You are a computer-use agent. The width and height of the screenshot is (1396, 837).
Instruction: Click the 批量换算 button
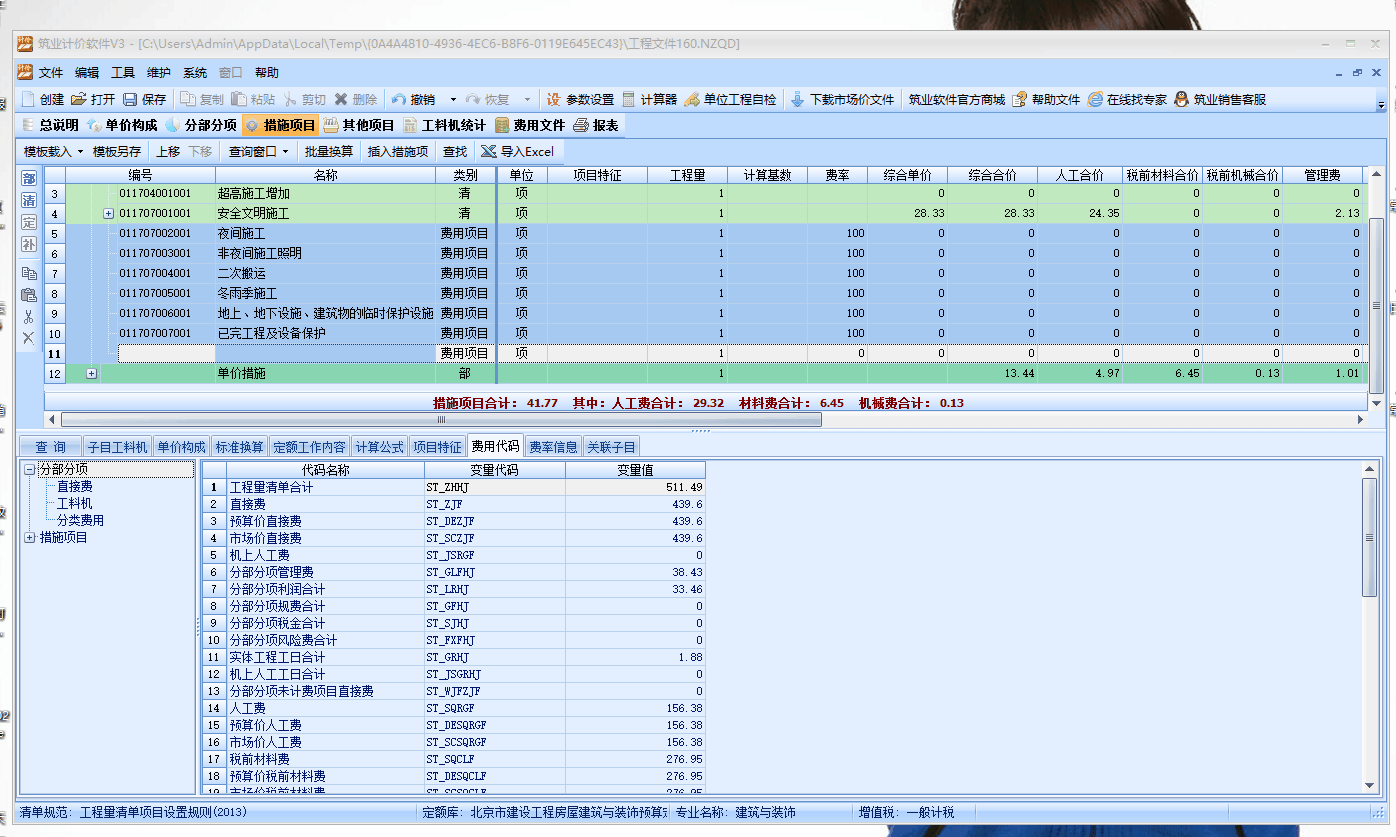329,151
